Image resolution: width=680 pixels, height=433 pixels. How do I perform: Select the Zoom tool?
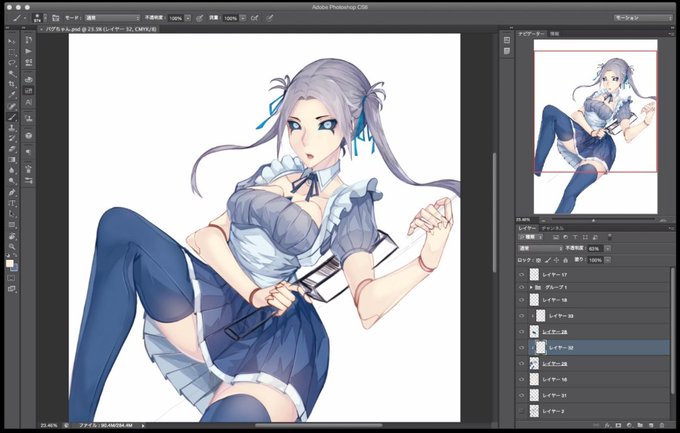[x=12, y=247]
